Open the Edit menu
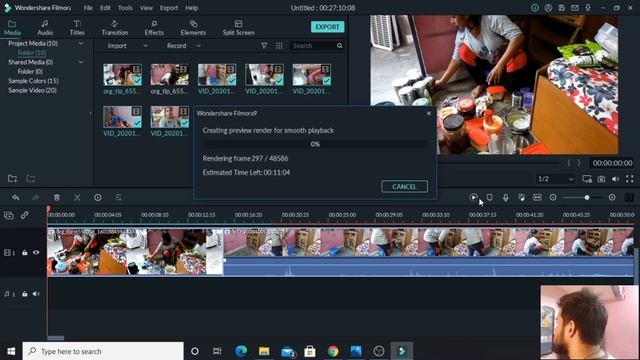 pyautogui.click(x=105, y=8)
